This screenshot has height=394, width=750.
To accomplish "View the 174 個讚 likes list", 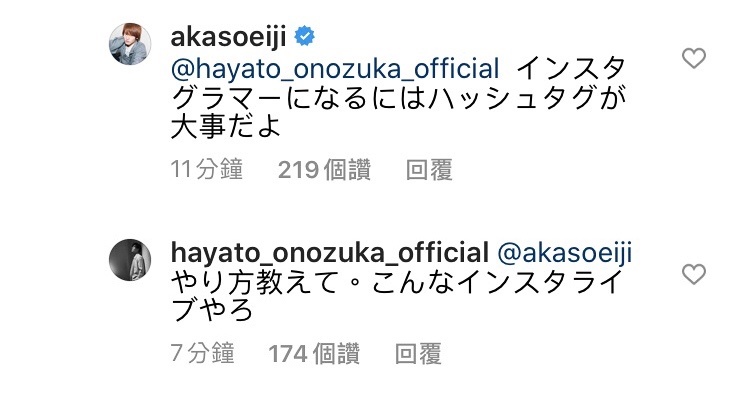I will (314, 354).
